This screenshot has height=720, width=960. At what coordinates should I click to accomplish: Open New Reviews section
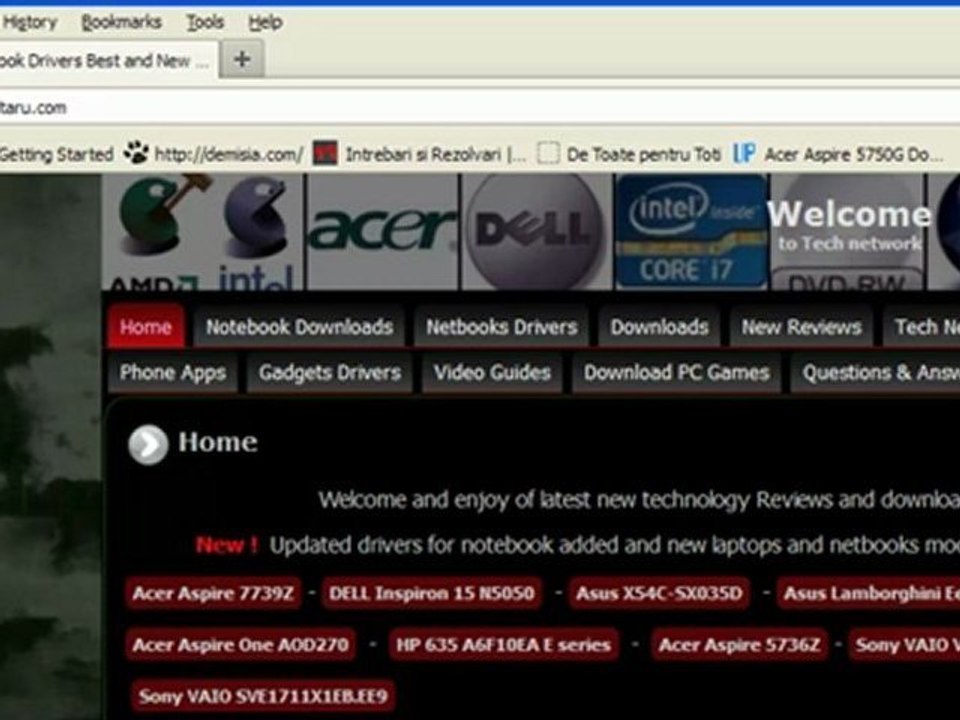click(x=801, y=327)
